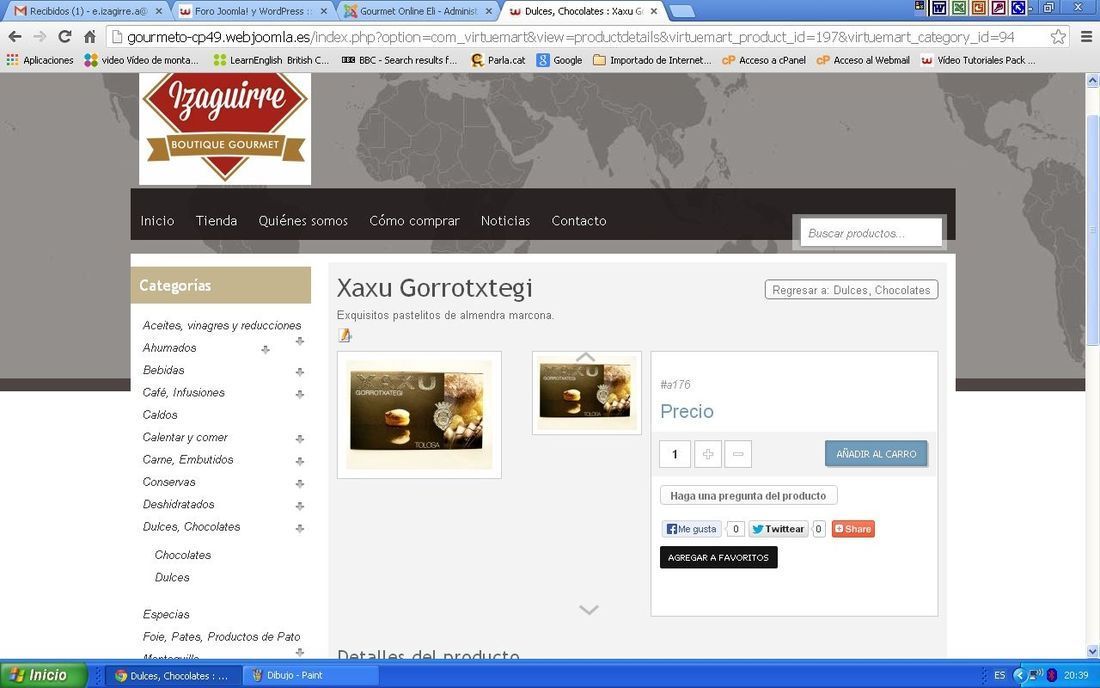Launch Access key icon in Office bar
The image size is (1100, 688).
coord(998,8)
